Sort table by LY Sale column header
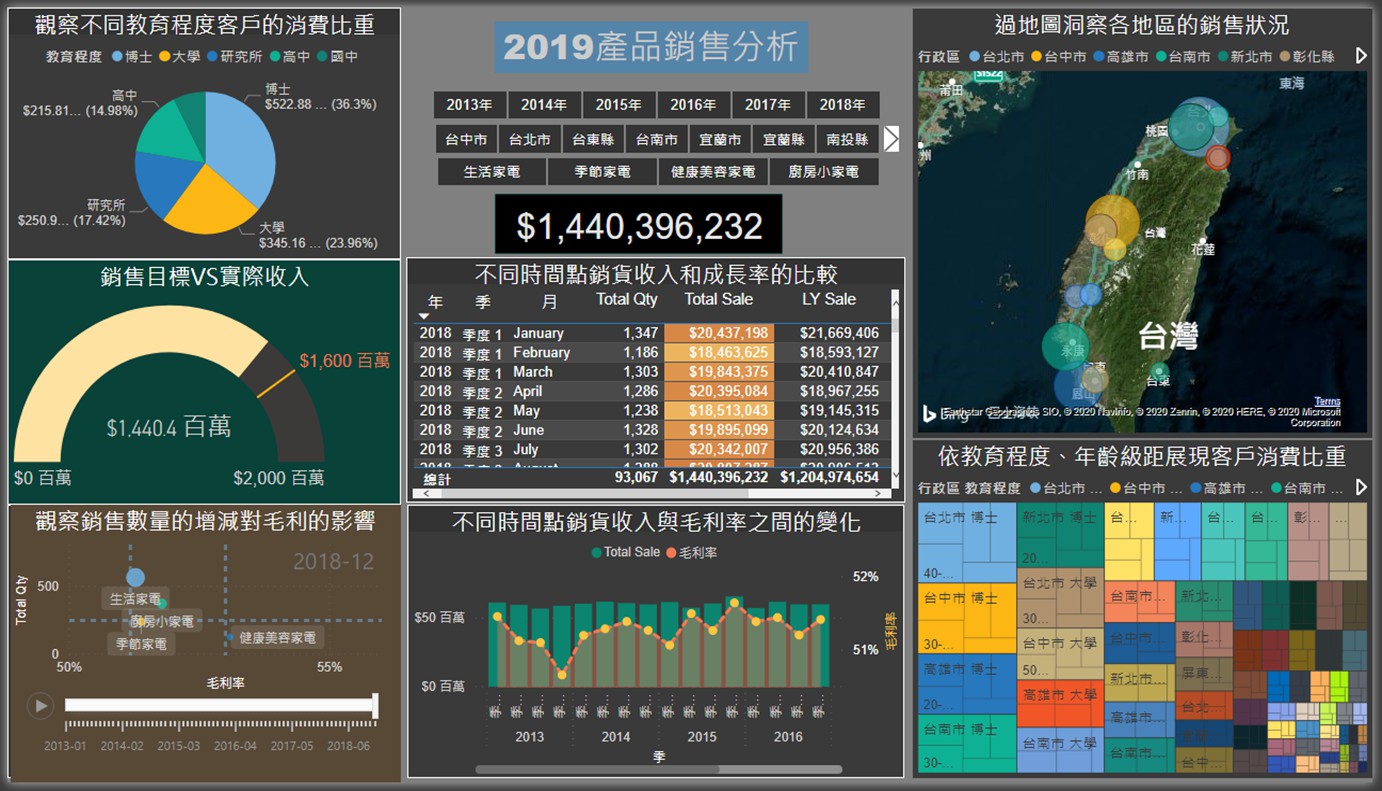1382x791 pixels. click(x=828, y=299)
